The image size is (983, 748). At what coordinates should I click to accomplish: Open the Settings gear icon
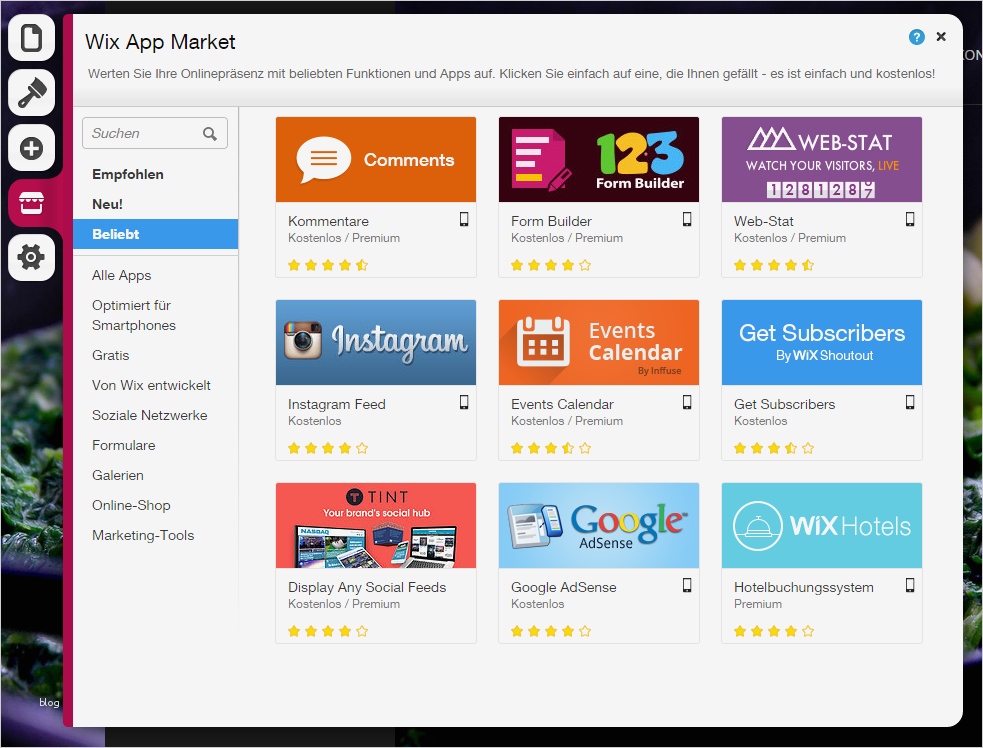coord(31,257)
